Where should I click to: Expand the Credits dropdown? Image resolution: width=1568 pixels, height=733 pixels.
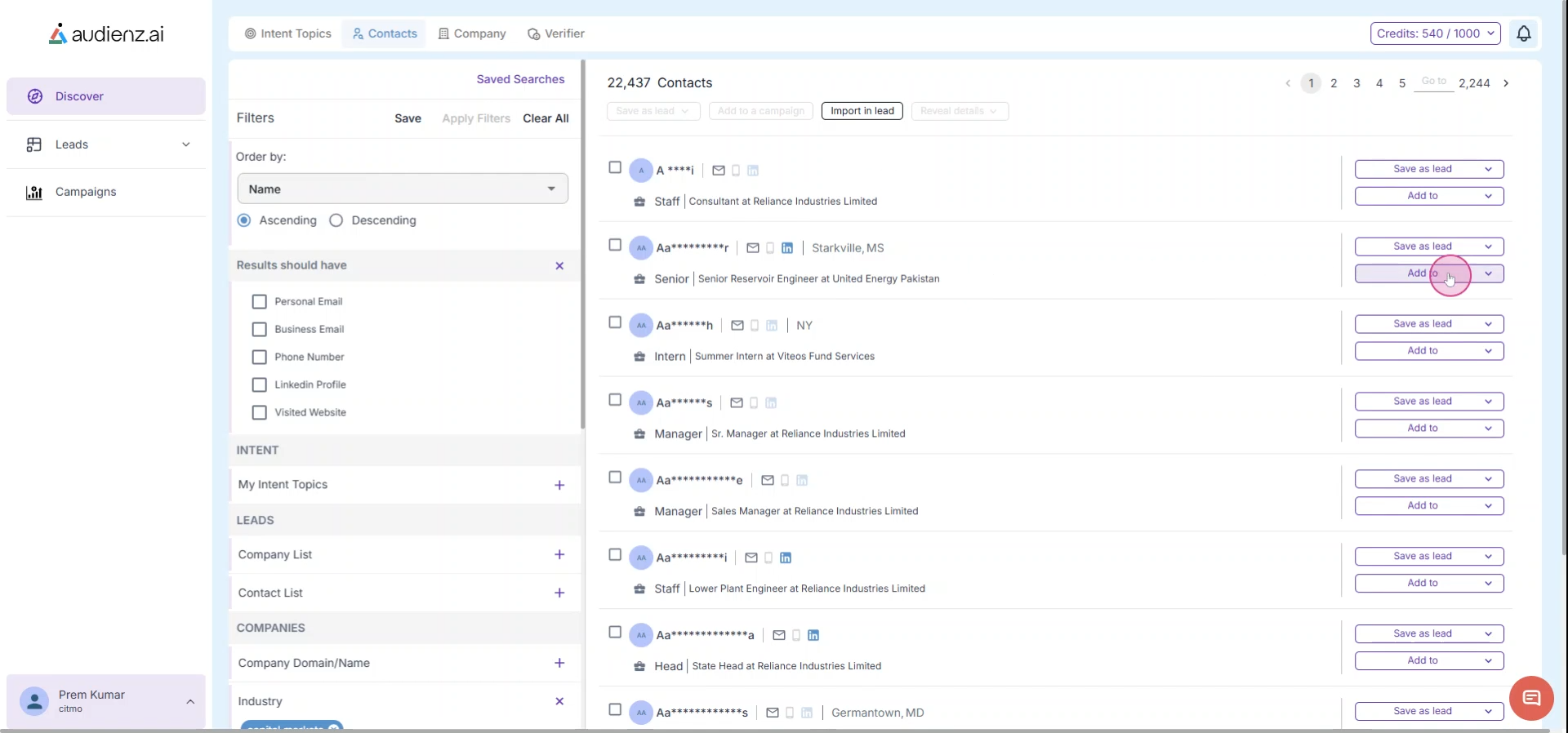pyautogui.click(x=1435, y=33)
